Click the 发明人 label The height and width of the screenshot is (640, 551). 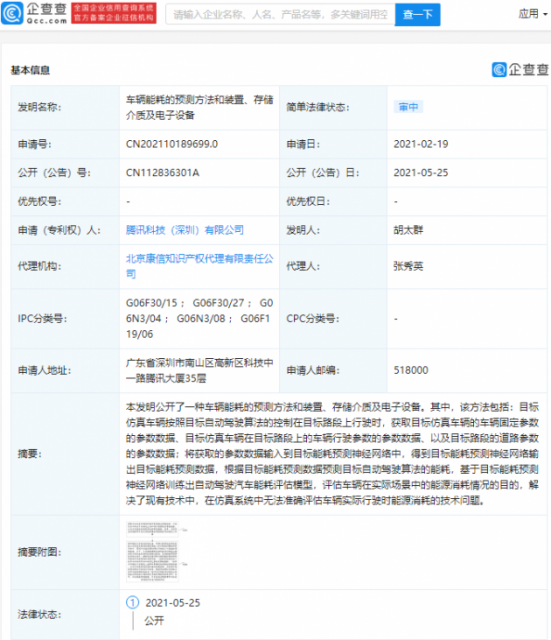303,230
